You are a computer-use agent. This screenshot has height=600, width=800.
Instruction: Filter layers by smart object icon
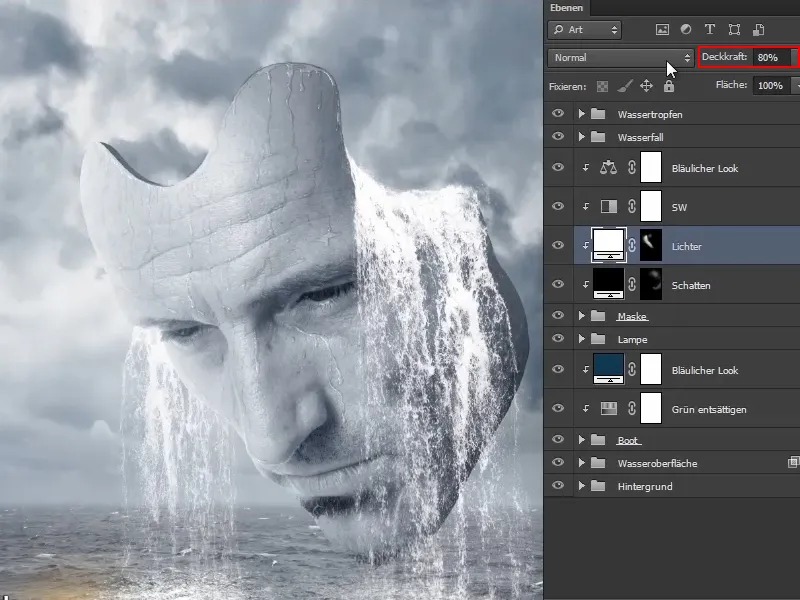[x=759, y=30]
